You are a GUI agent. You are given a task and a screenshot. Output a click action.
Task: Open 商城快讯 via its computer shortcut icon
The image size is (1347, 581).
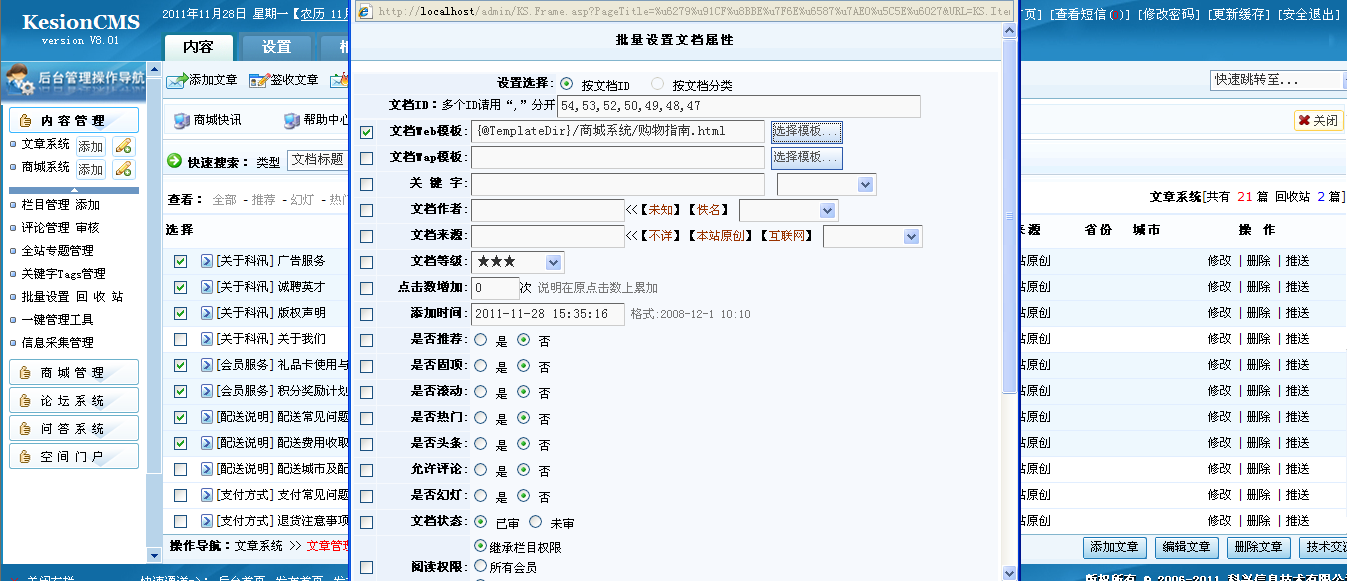(x=180, y=121)
